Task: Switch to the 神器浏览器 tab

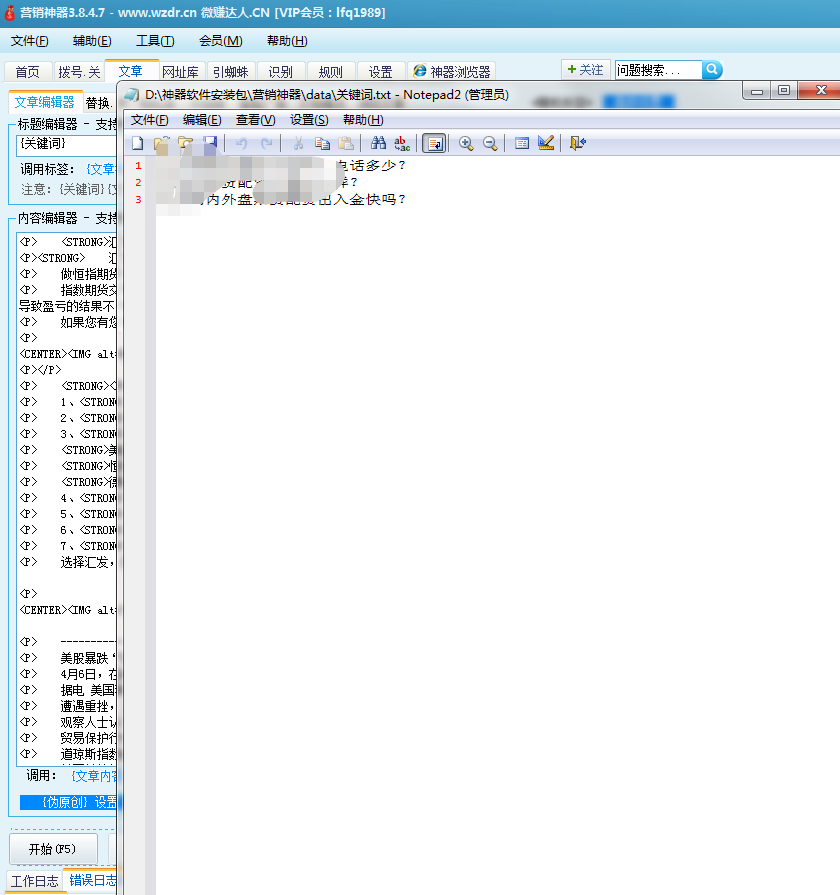Action: pos(452,72)
